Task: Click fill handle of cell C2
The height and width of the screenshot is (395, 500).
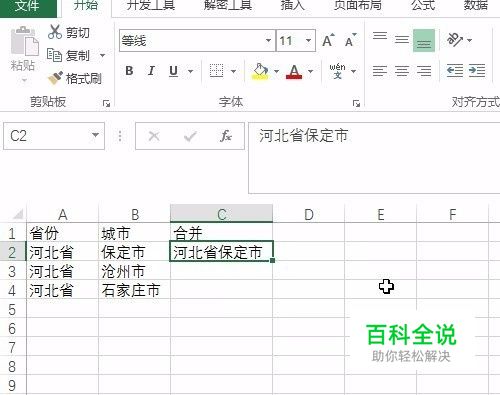Action: [273, 260]
